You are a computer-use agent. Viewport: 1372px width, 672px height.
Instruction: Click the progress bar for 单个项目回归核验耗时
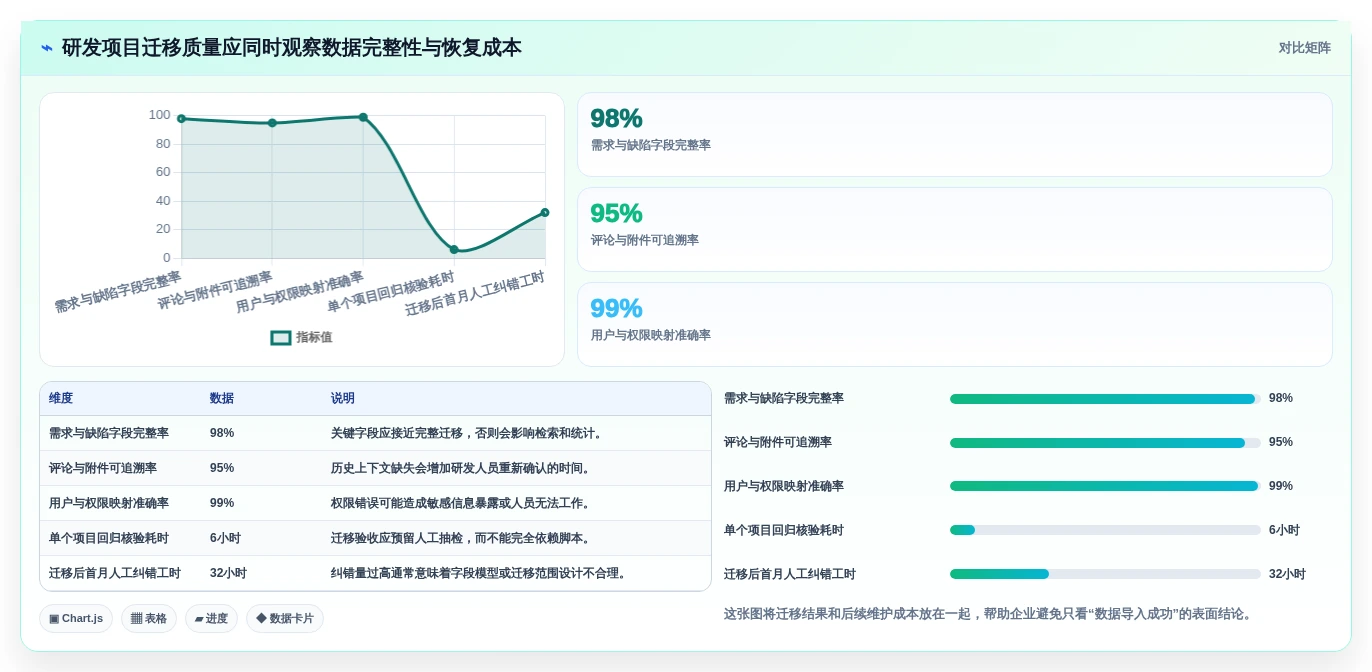pos(1105,530)
